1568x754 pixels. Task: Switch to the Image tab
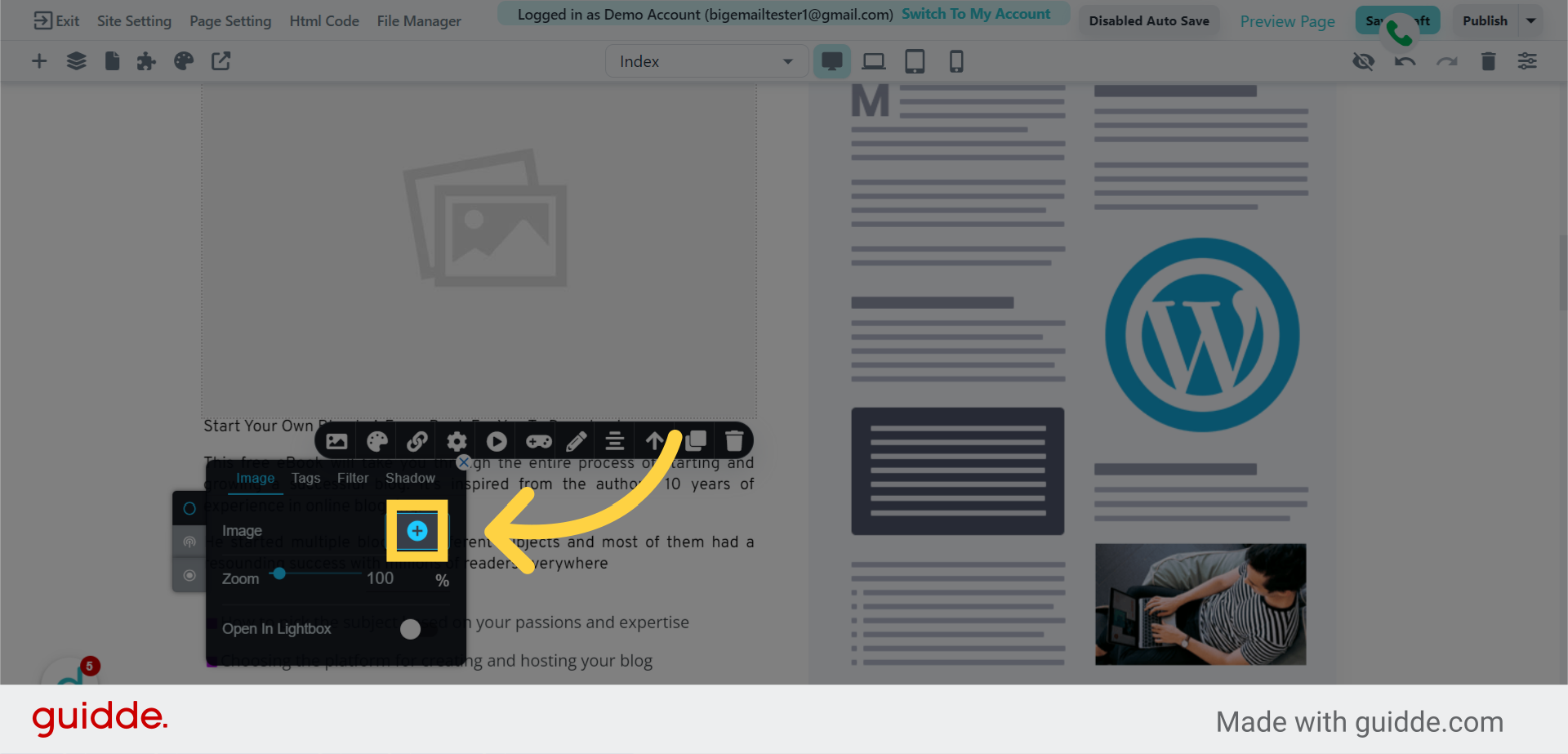[256, 478]
